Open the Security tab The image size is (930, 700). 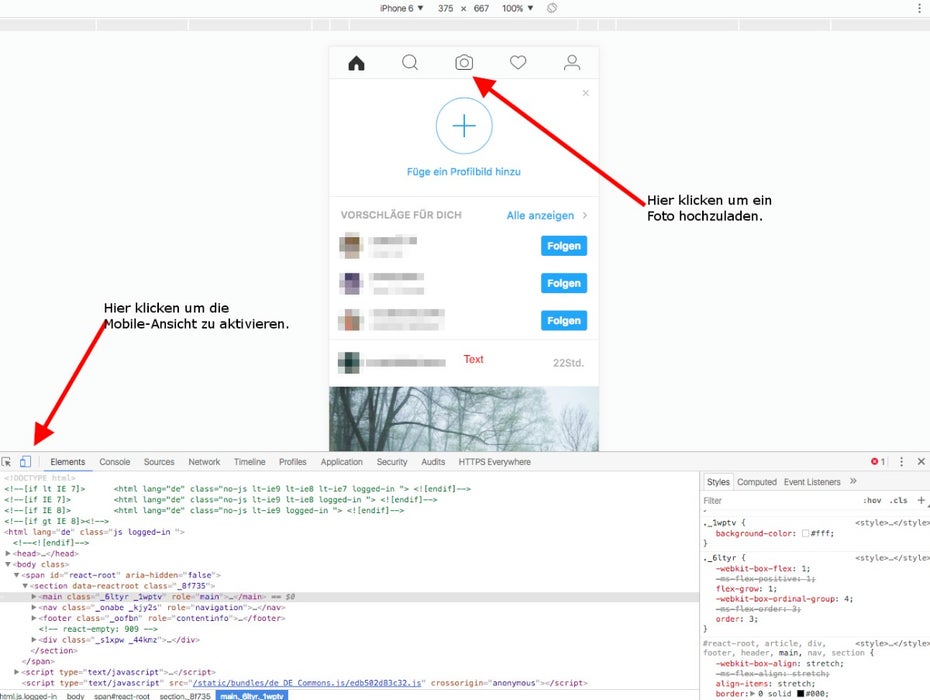click(391, 462)
